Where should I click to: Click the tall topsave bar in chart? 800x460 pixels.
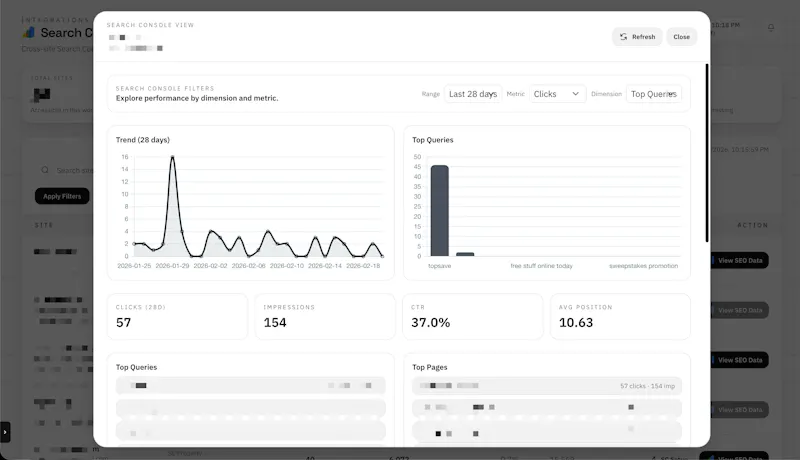pos(440,211)
